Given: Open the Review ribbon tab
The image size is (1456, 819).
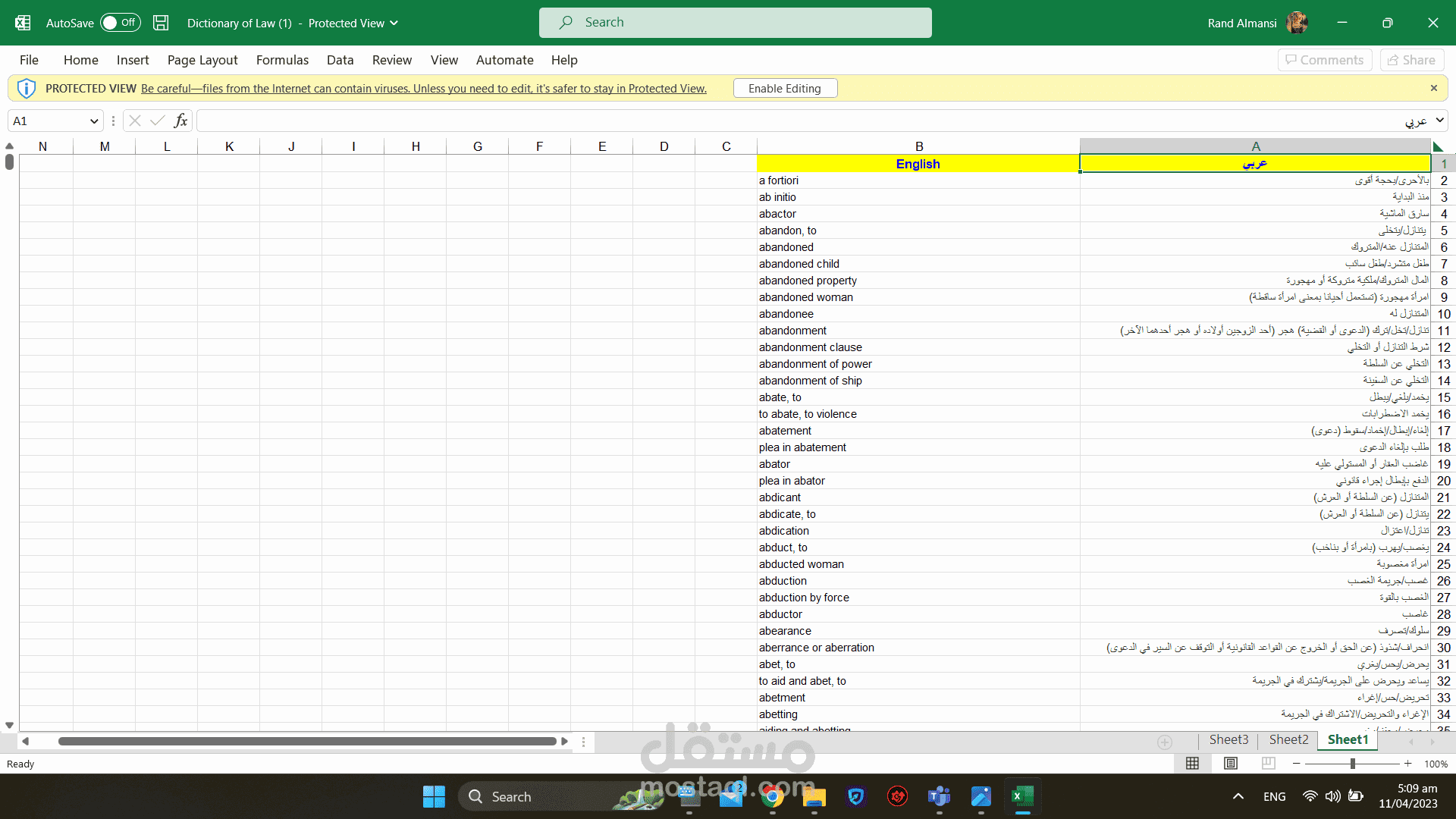Looking at the screenshot, I should point(391,60).
